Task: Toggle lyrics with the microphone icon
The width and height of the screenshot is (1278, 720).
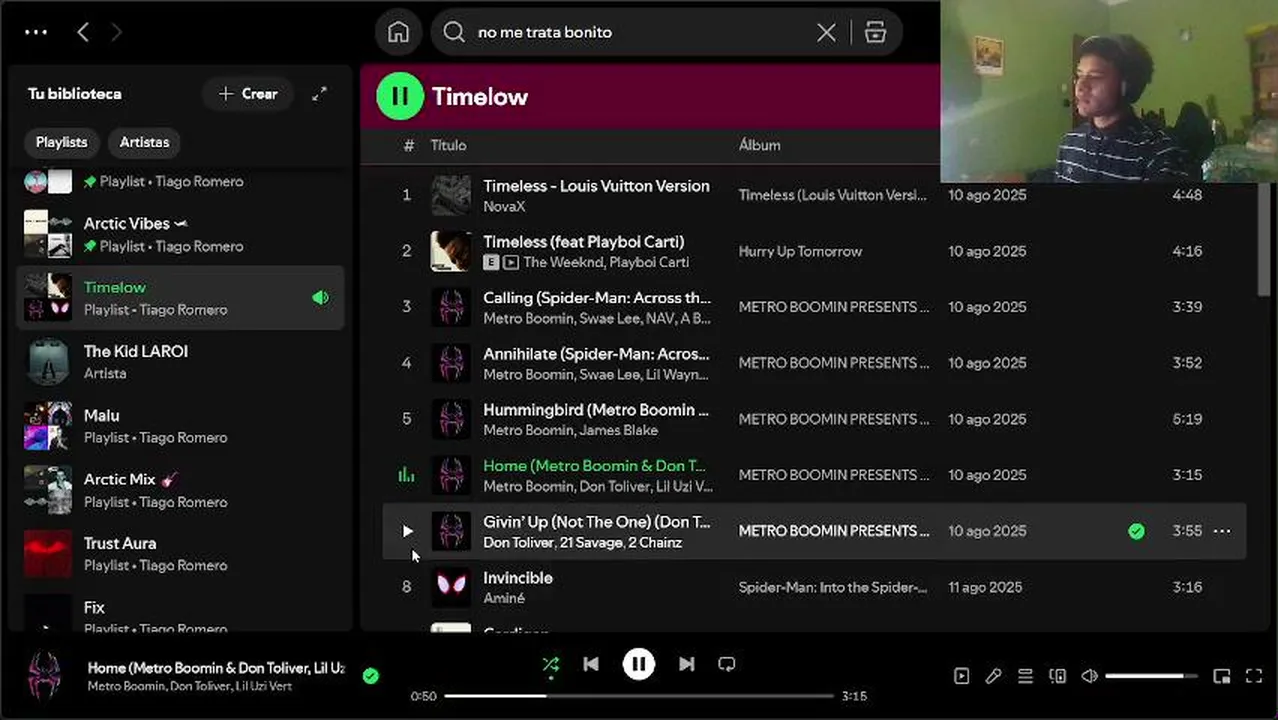Action: pyautogui.click(x=993, y=676)
